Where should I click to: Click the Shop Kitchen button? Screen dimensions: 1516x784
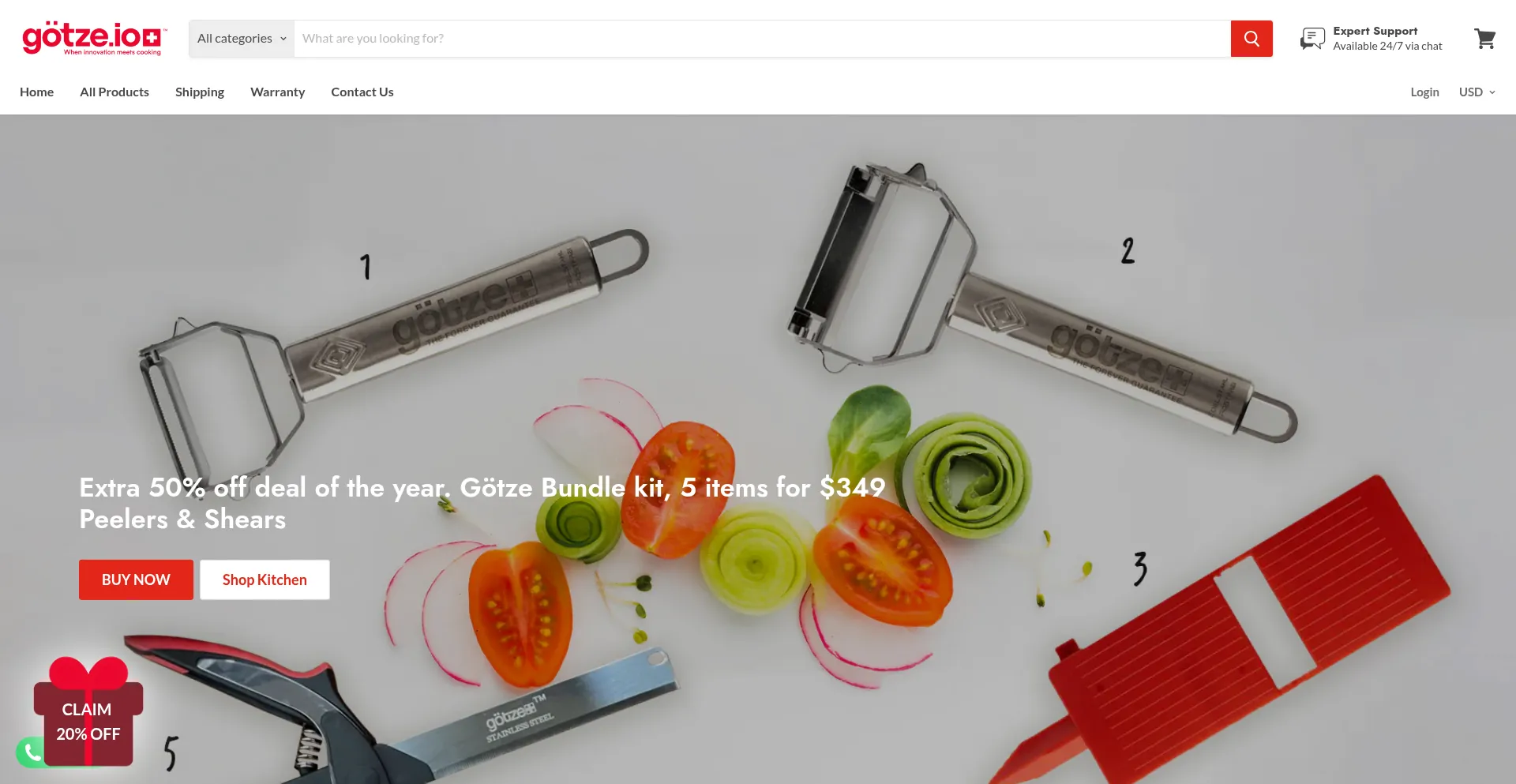point(265,580)
